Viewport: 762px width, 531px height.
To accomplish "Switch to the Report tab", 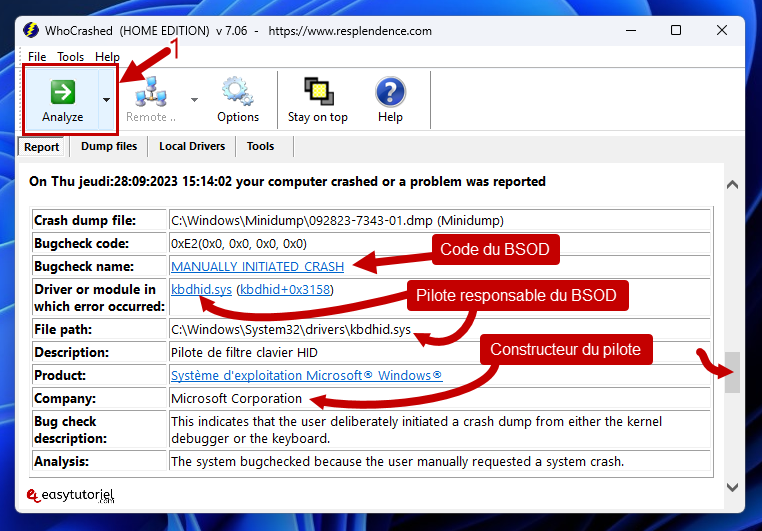I will (42, 147).
